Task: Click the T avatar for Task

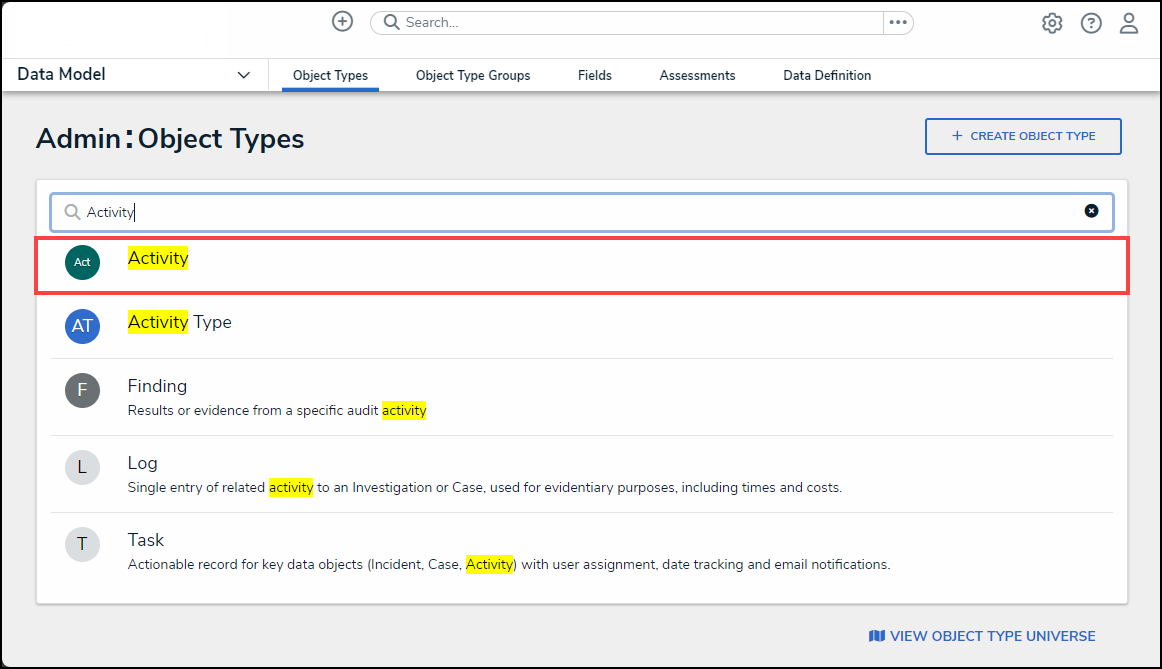Action: coord(82,544)
